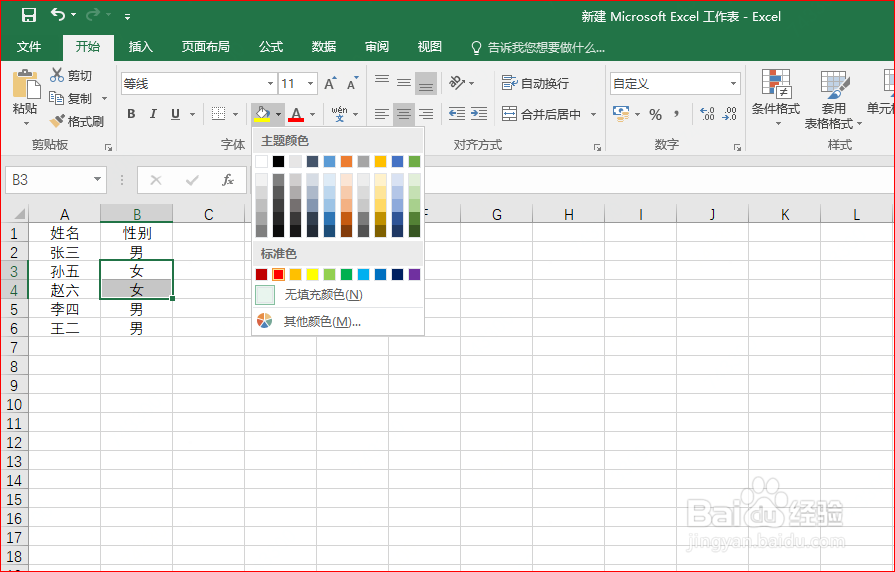Apply comma style number format
The width and height of the screenshot is (895, 572).
coord(676,114)
